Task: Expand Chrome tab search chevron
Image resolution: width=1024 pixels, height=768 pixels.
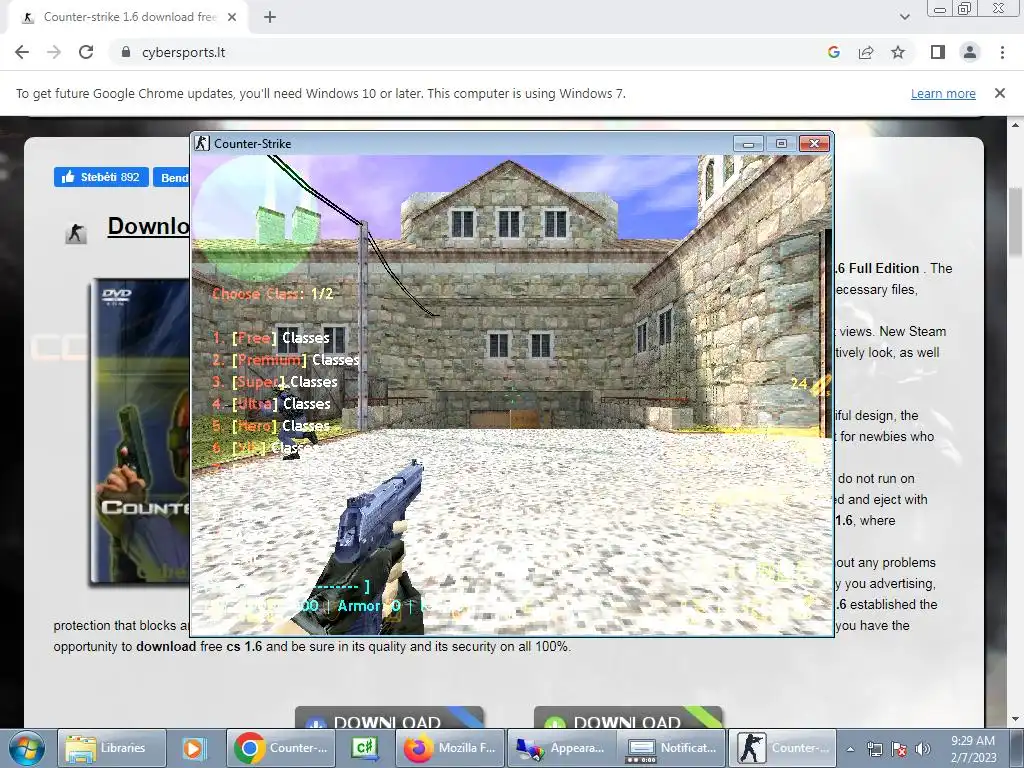Action: [x=904, y=17]
